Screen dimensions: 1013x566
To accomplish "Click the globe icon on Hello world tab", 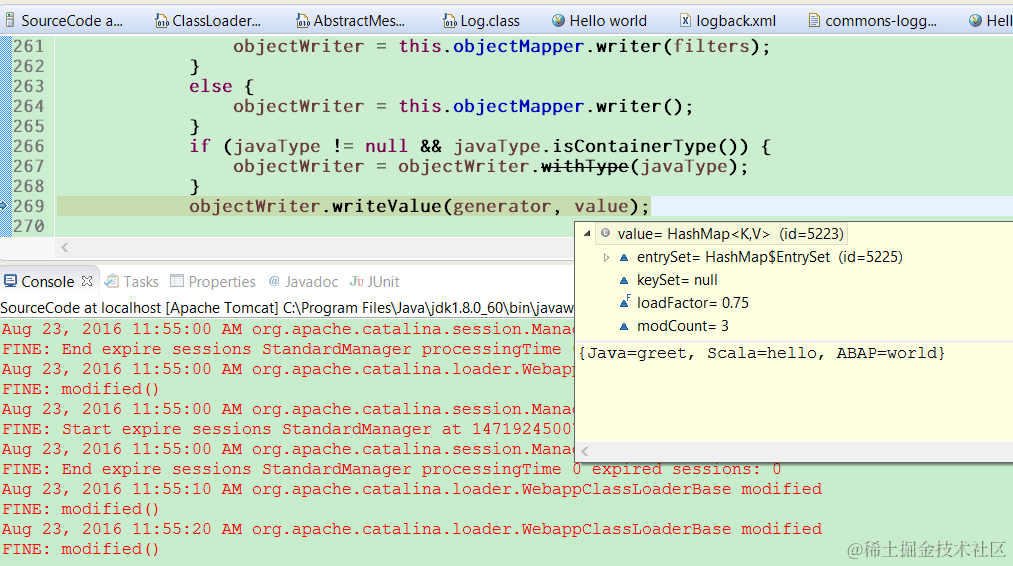I will pyautogui.click(x=558, y=21).
